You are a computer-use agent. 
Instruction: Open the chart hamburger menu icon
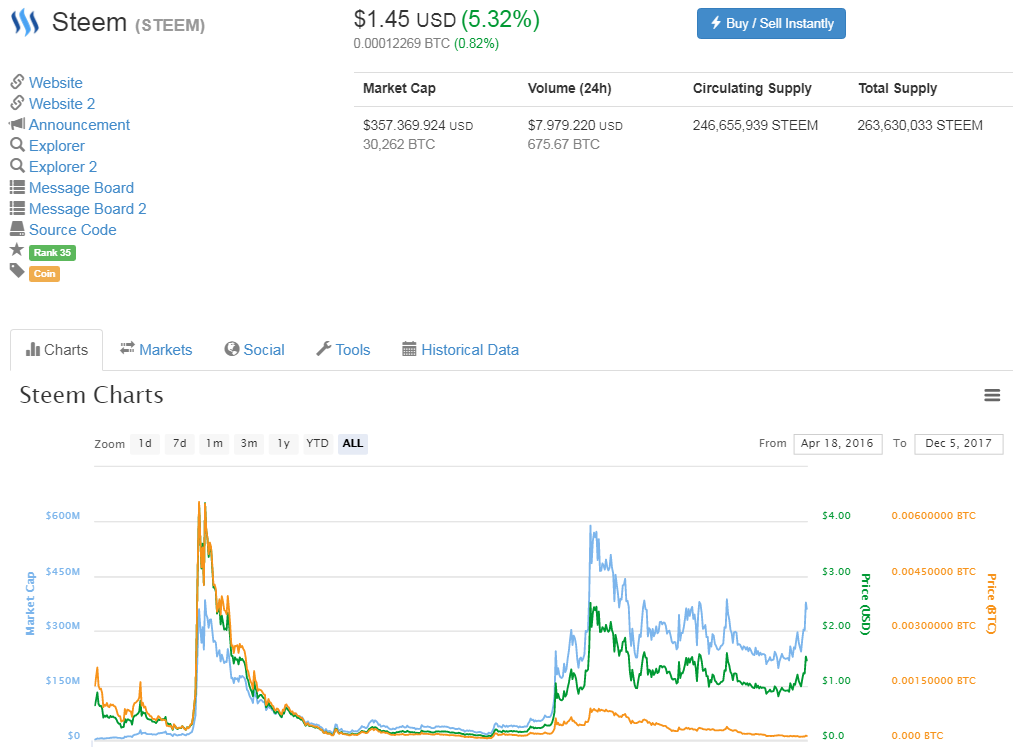(992, 395)
